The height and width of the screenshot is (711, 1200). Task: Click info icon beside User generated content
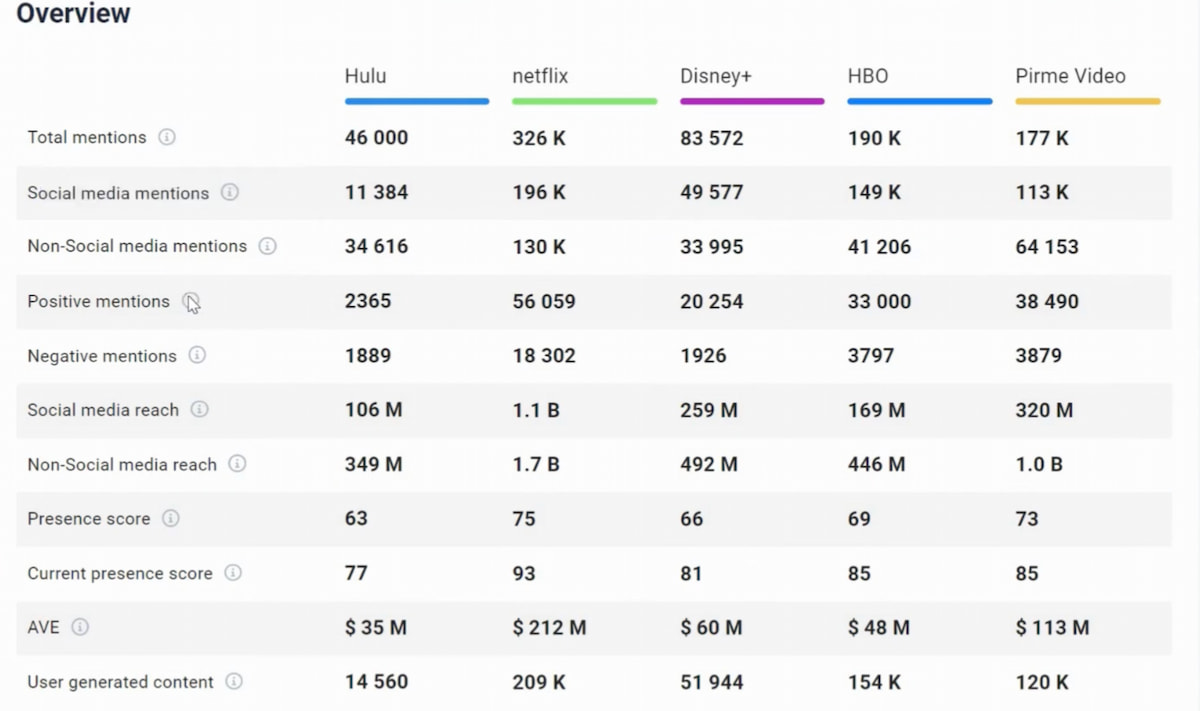coord(234,681)
